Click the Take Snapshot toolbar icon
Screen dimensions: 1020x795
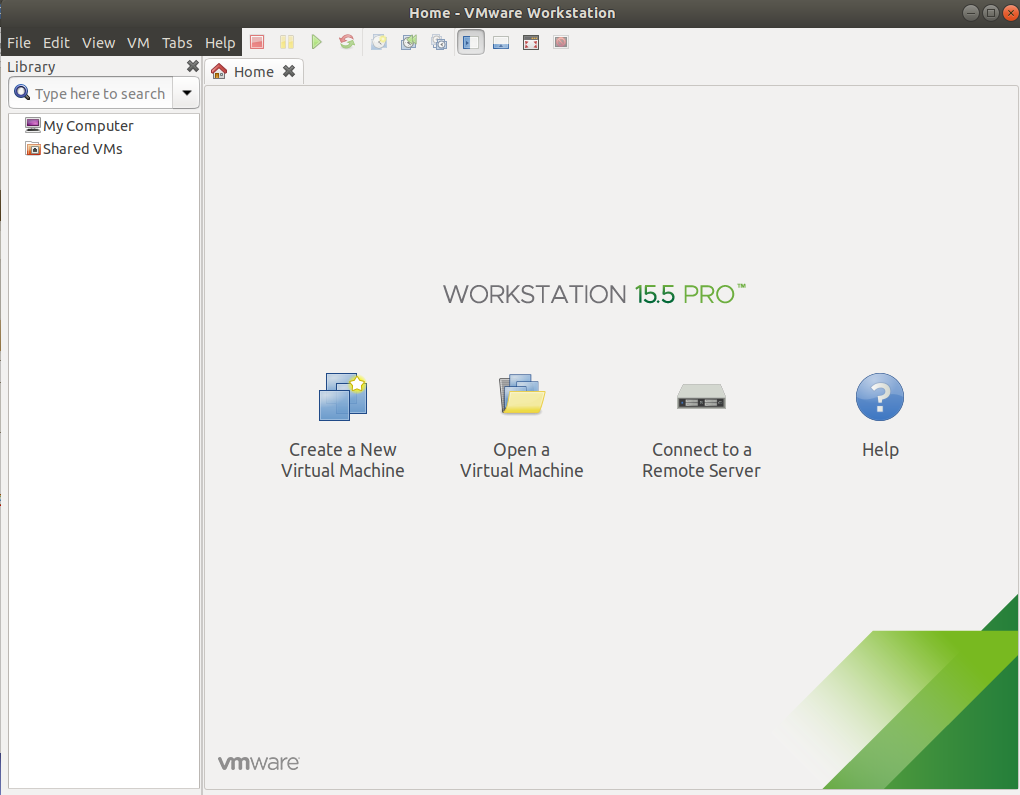379,42
